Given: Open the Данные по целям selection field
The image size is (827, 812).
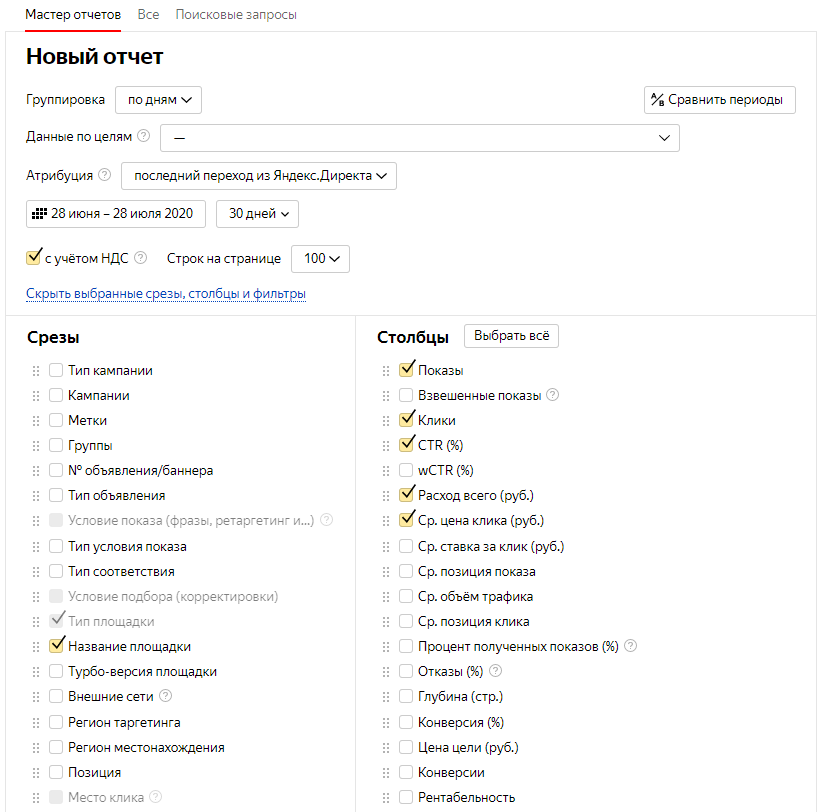Looking at the screenshot, I should 420,138.
